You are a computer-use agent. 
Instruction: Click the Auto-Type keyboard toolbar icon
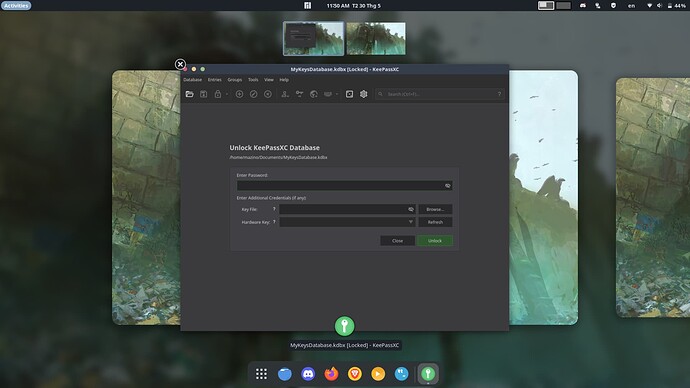[328, 94]
